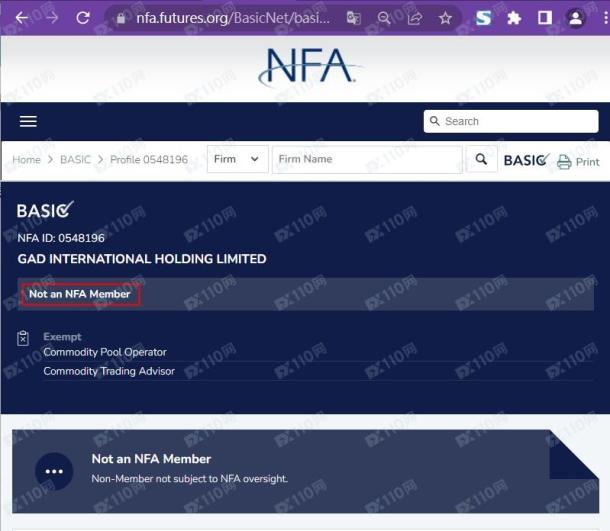Viewport: 610px width, 531px height.
Task: Open the translate page icon in address bar
Action: coord(353,18)
